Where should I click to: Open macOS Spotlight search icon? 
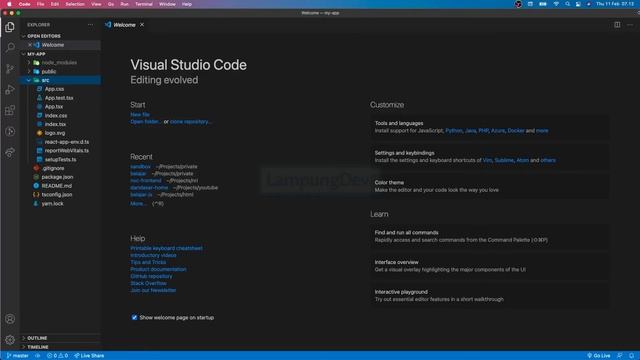pyautogui.click(x=567, y=4)
